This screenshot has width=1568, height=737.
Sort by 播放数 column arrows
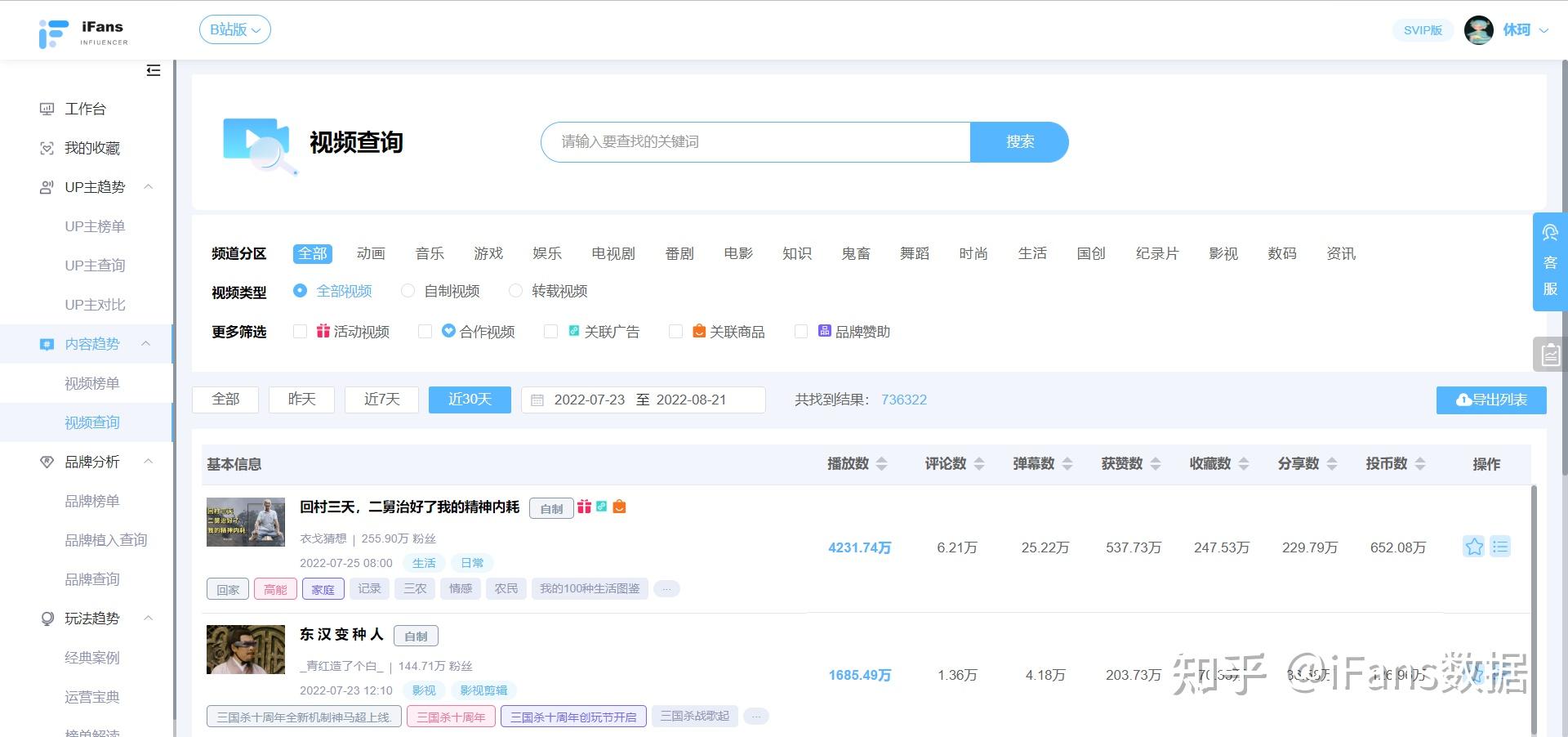point(881,464)
